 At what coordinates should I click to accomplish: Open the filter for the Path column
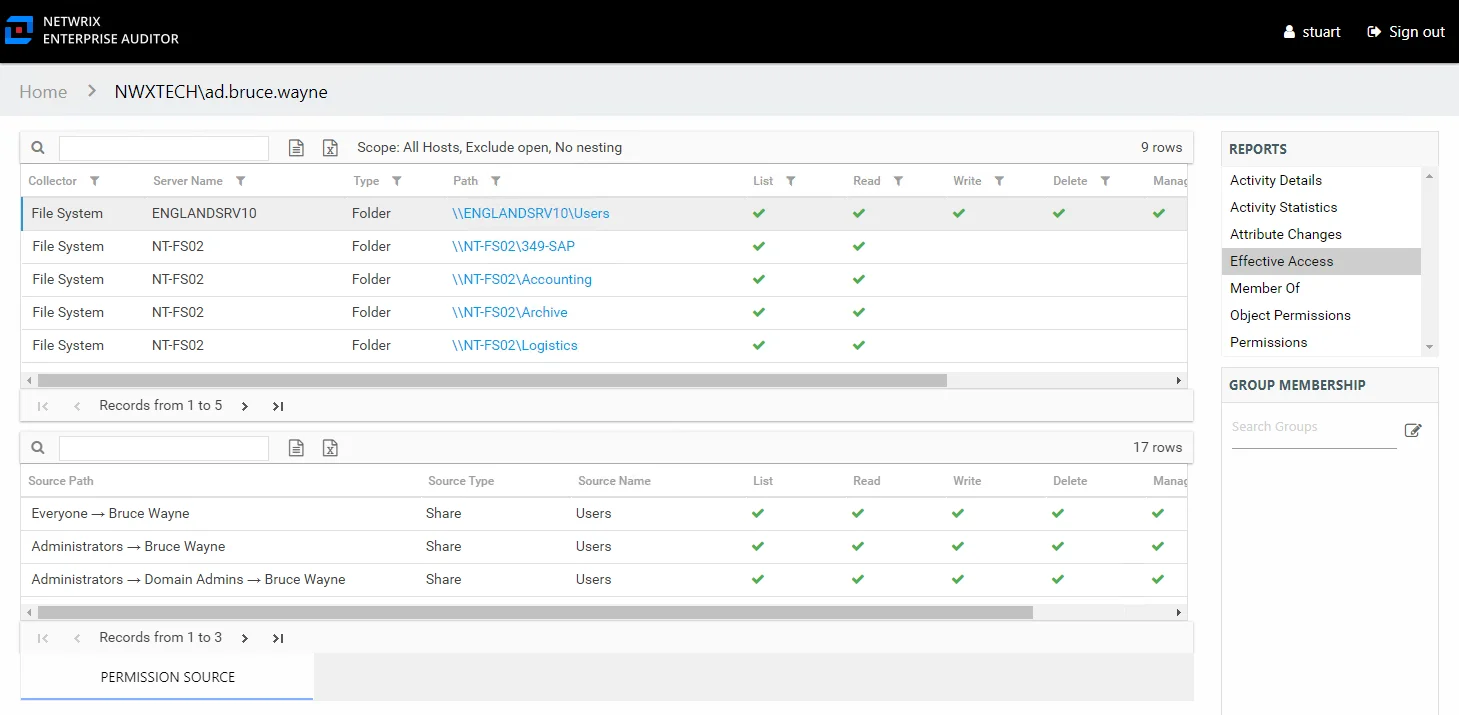(x=496, y=181)
